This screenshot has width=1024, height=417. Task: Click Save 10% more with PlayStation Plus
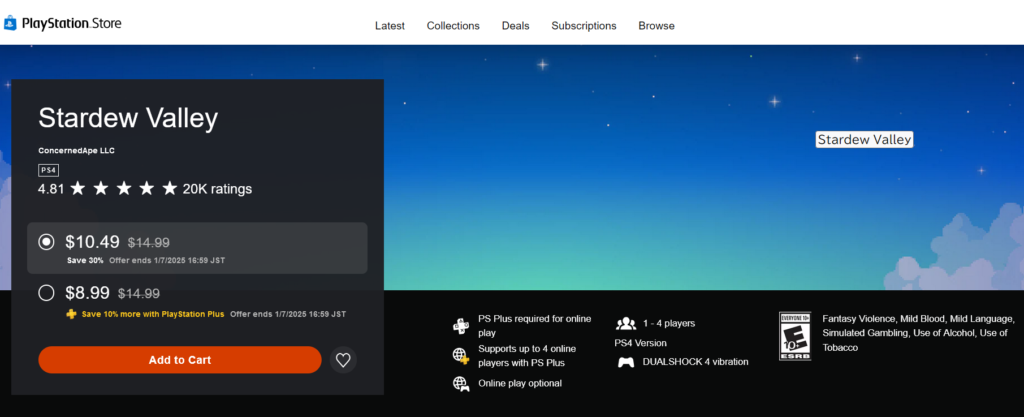(153, 314)
